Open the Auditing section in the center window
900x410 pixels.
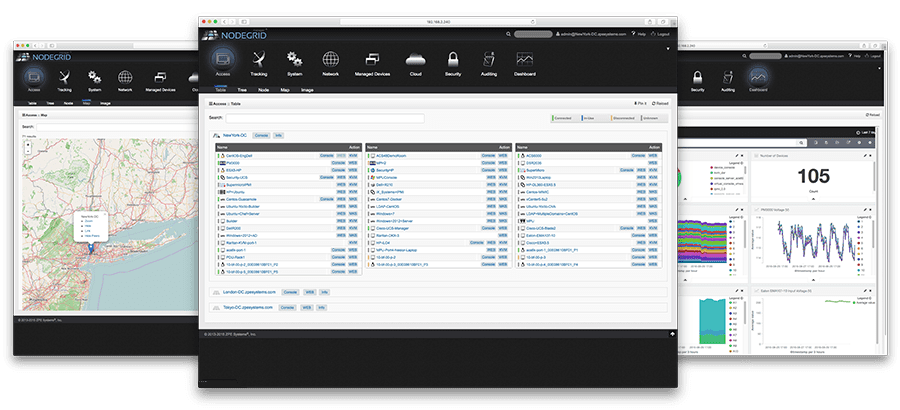pos(489,62)
